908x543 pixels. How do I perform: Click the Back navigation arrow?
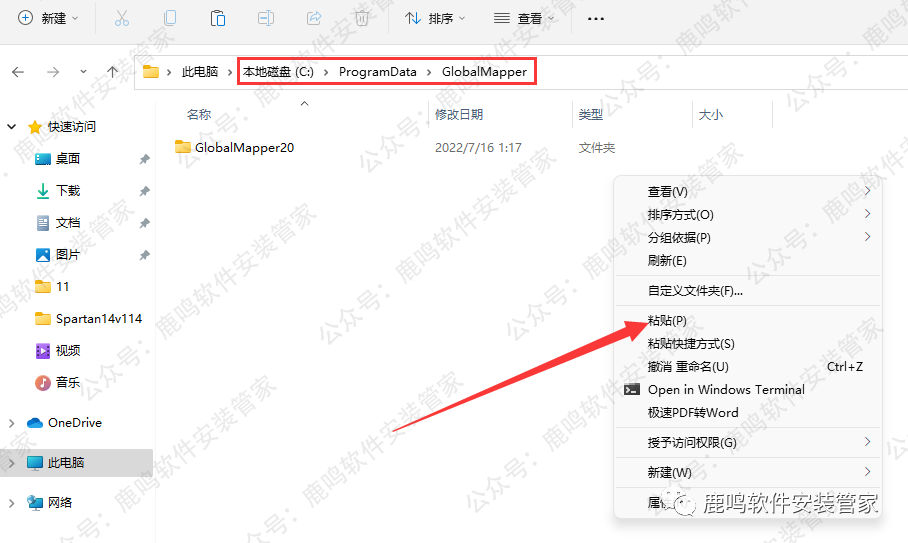point(18,72)
